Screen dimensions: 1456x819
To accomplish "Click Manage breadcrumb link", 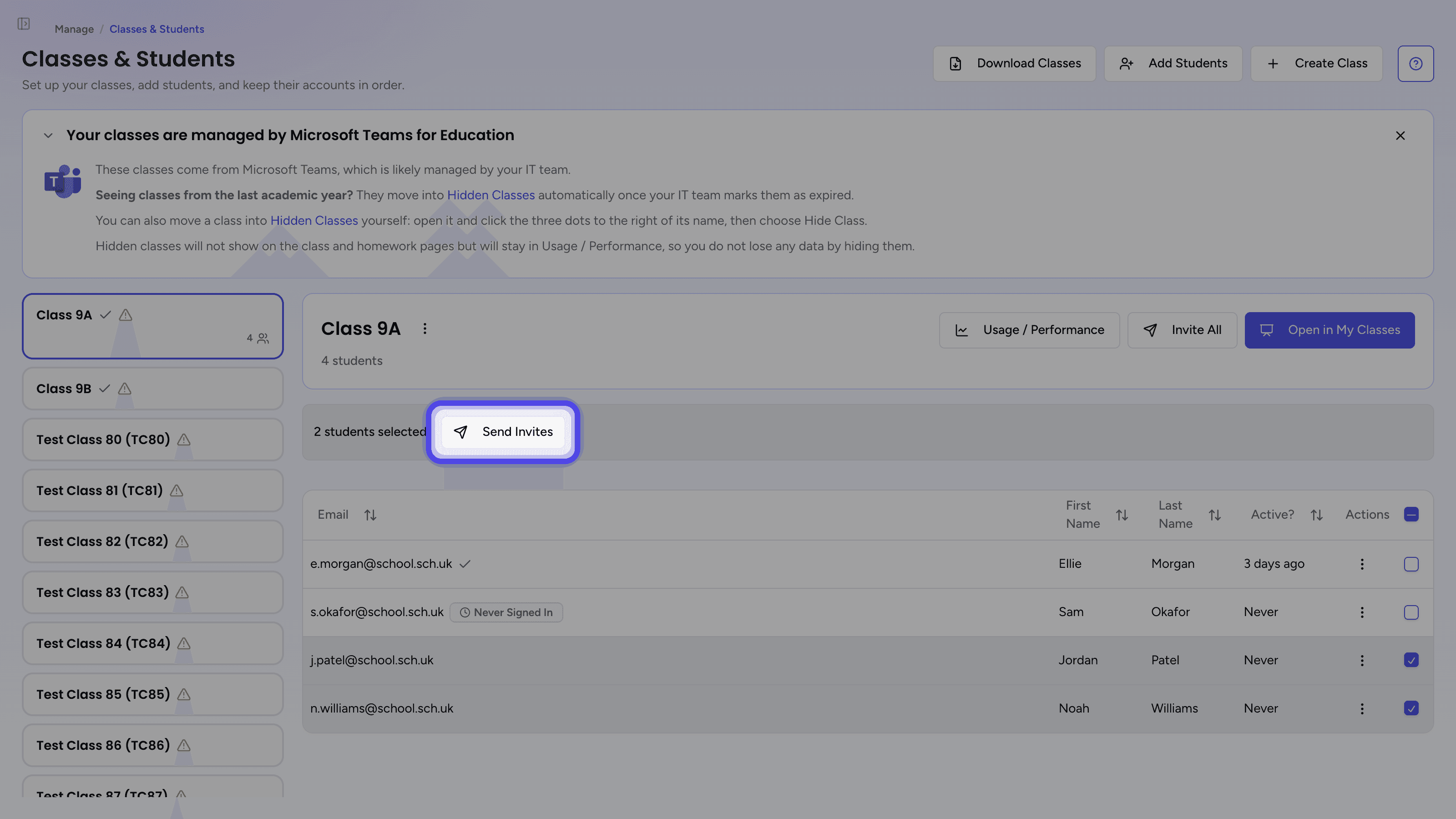I will [x=74, y=29].
